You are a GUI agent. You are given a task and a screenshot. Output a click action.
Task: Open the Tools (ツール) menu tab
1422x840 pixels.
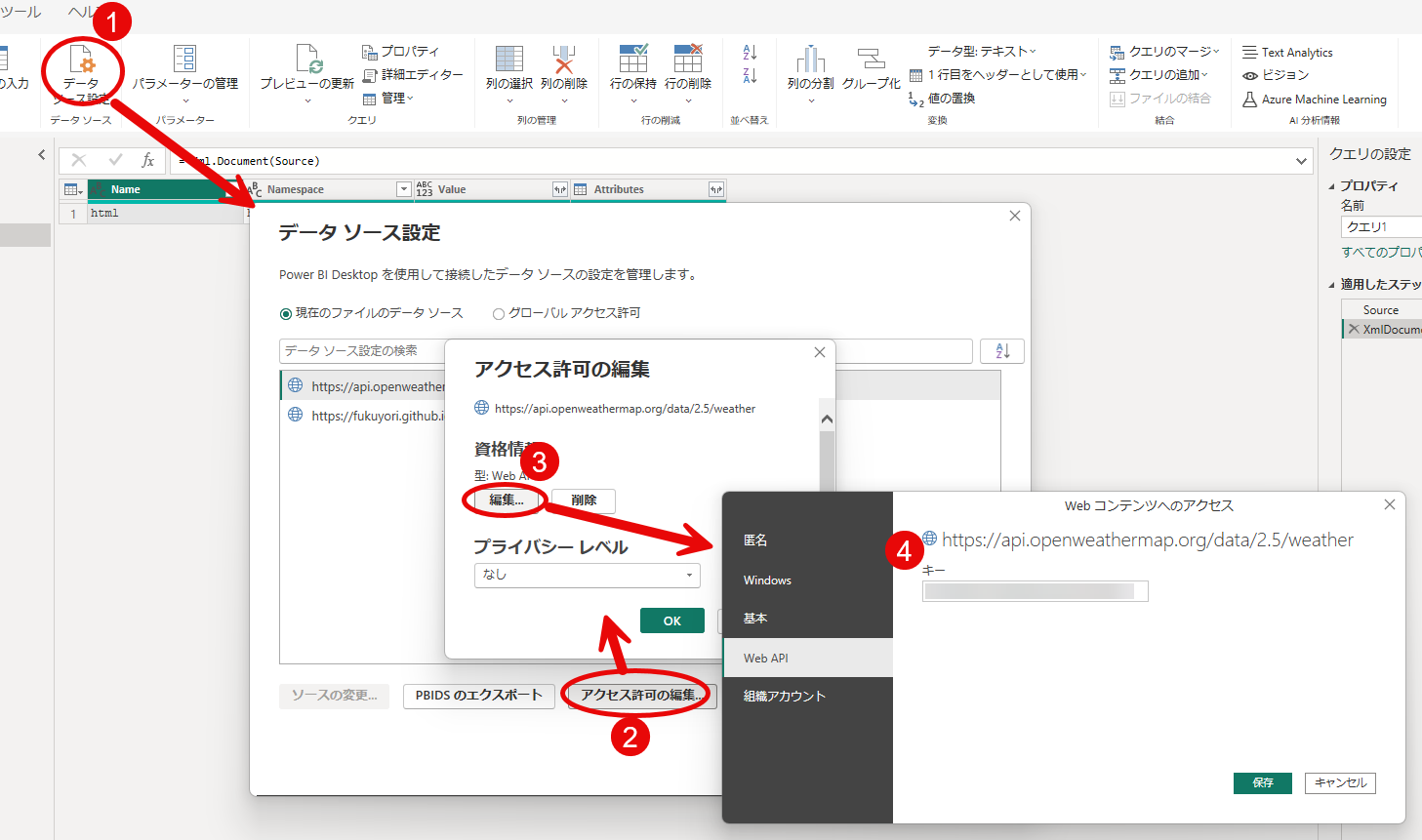21,12
